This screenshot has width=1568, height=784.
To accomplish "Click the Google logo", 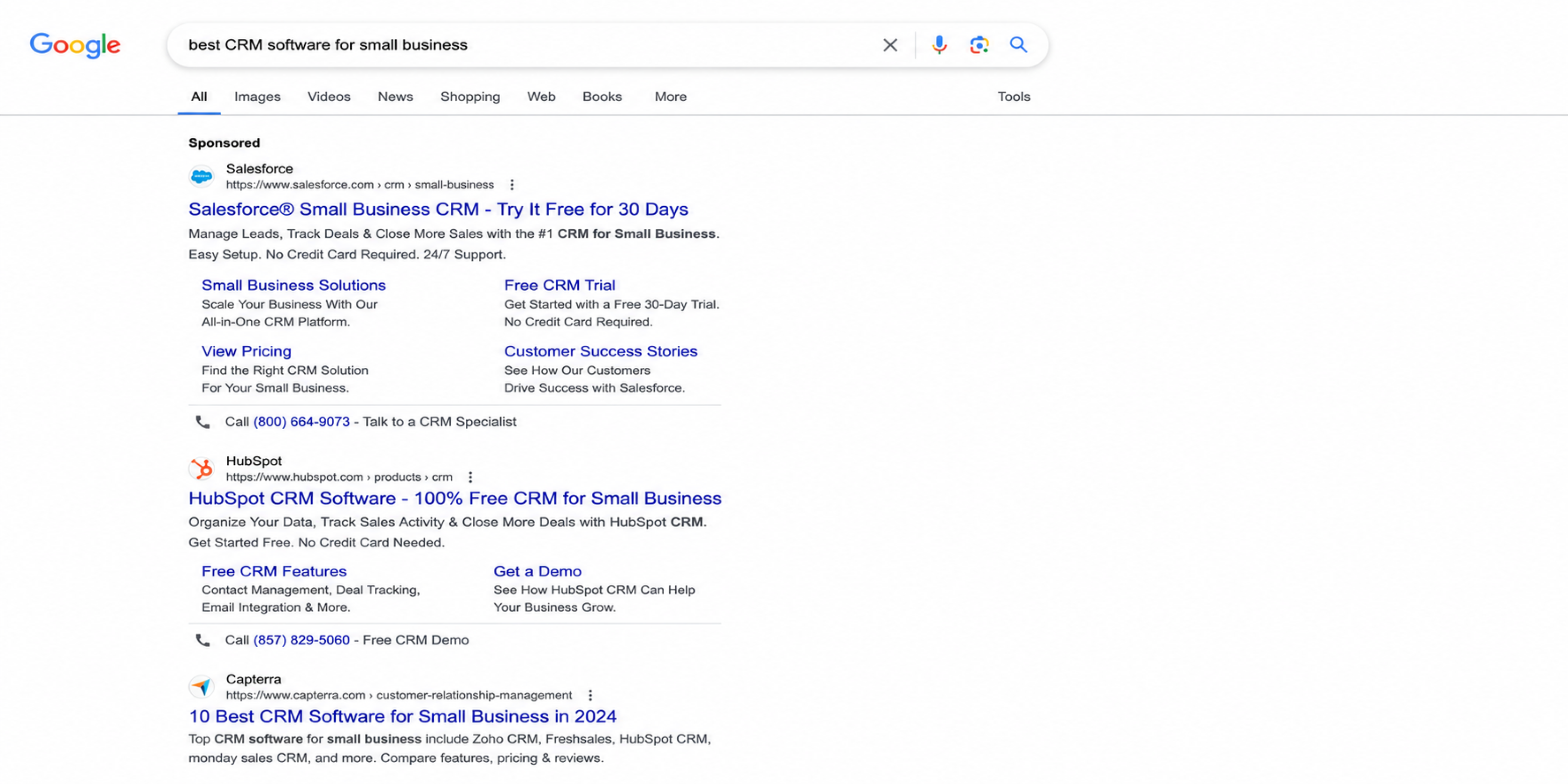I will coord(75,46).
